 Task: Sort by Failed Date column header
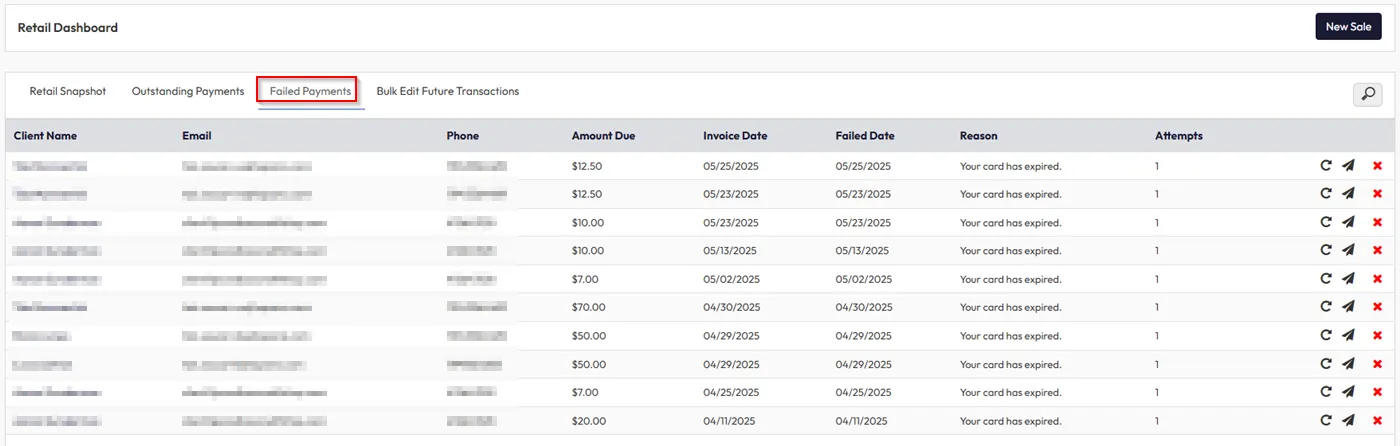[x=864, y=136]
